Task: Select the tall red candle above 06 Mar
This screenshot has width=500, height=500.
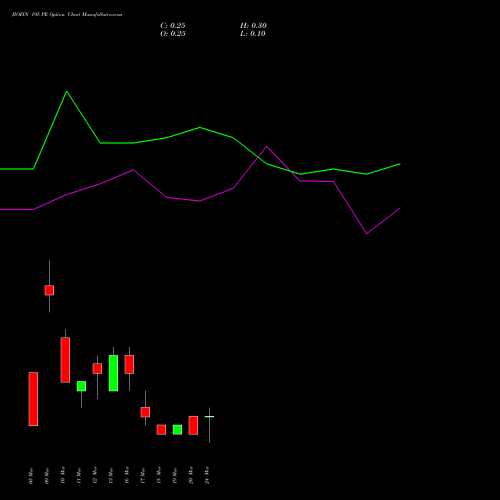Action: coord(33,399)
